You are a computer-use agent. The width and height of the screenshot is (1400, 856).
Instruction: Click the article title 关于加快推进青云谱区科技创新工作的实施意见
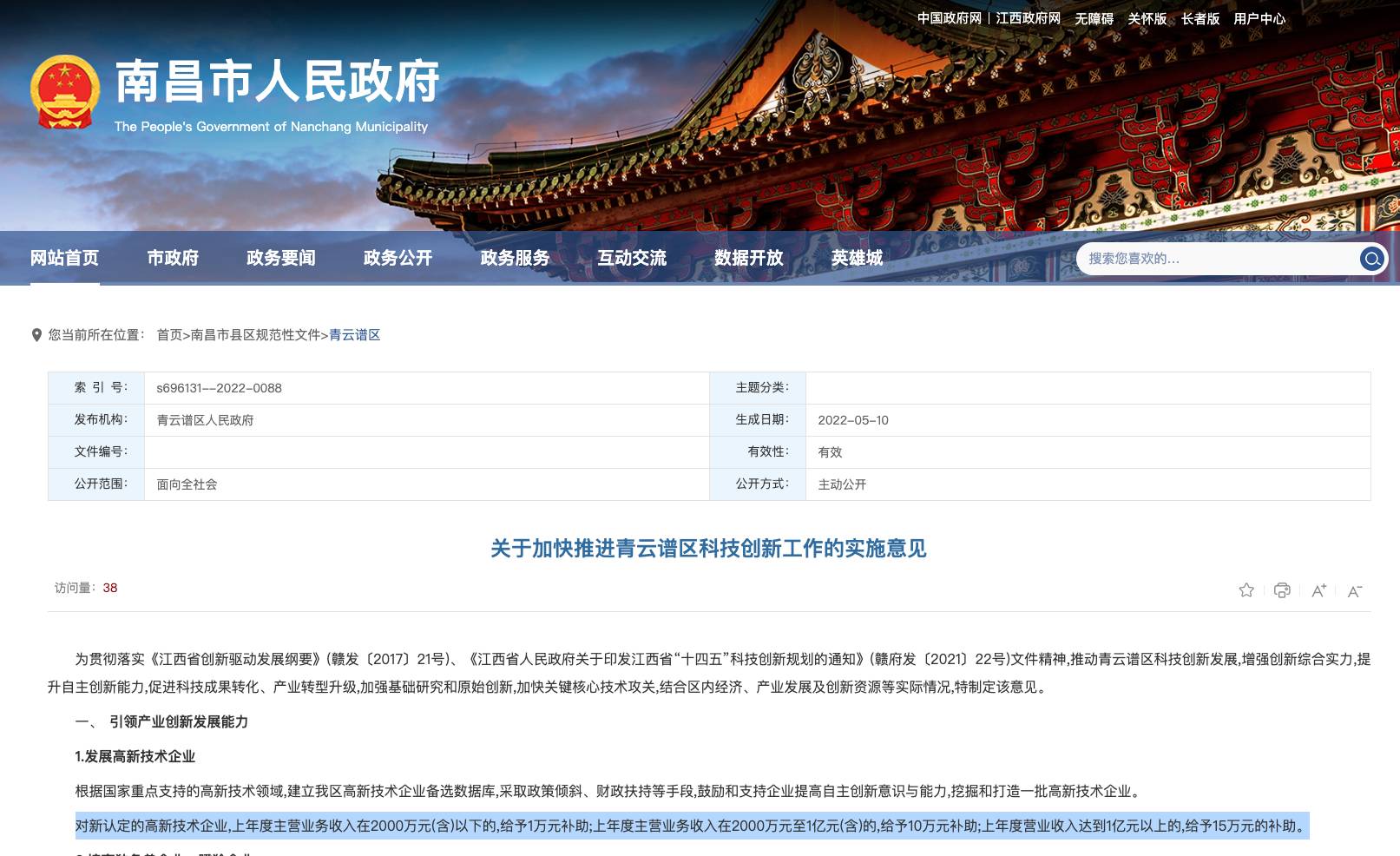click(x=708, y=549)
